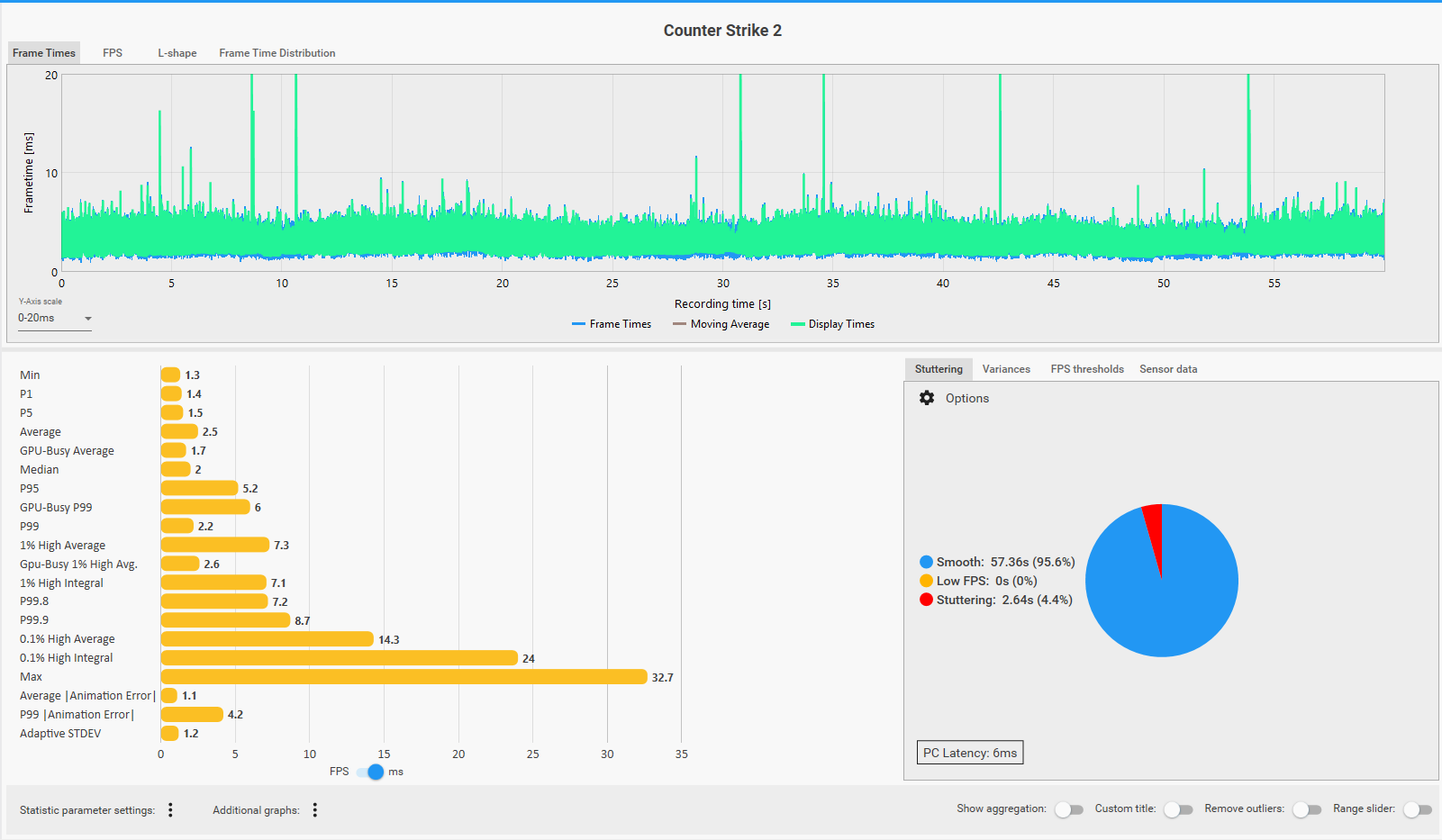Click the P95 bar
Image resolution: width=1442 pixels, height=840 pixels.
[x=200, y=488]
